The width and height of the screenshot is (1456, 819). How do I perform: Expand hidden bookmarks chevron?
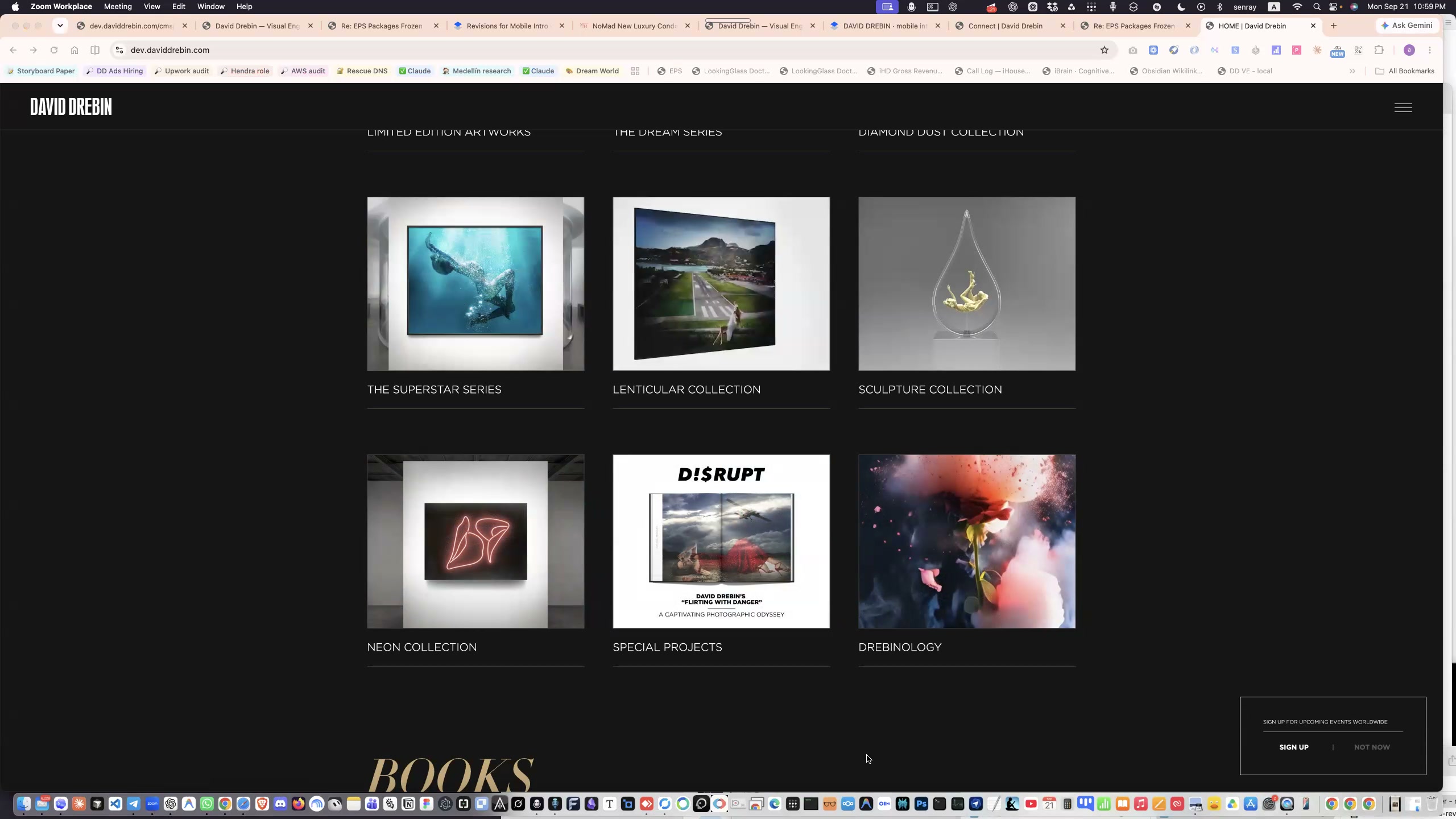(x=1352, y=71)
